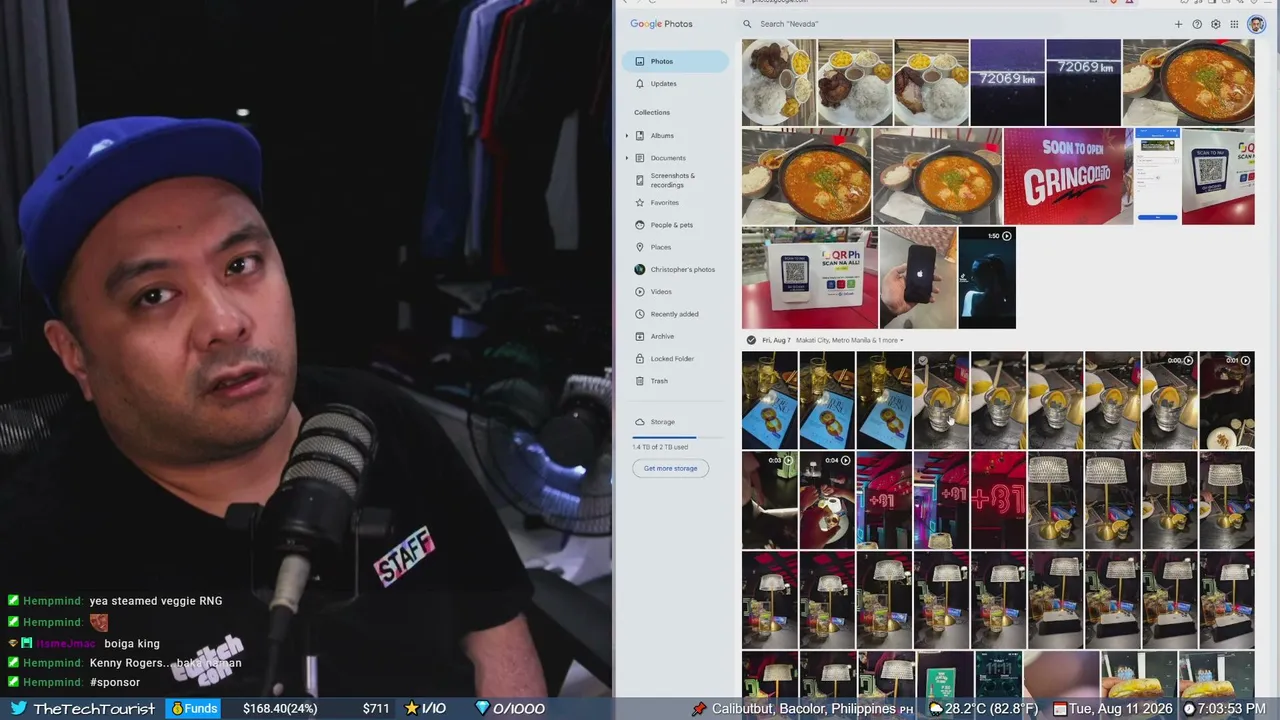The image size is (1280, 720).
Task: Click TheTechTourist name in overlay bar
Action: coord(94,708)
